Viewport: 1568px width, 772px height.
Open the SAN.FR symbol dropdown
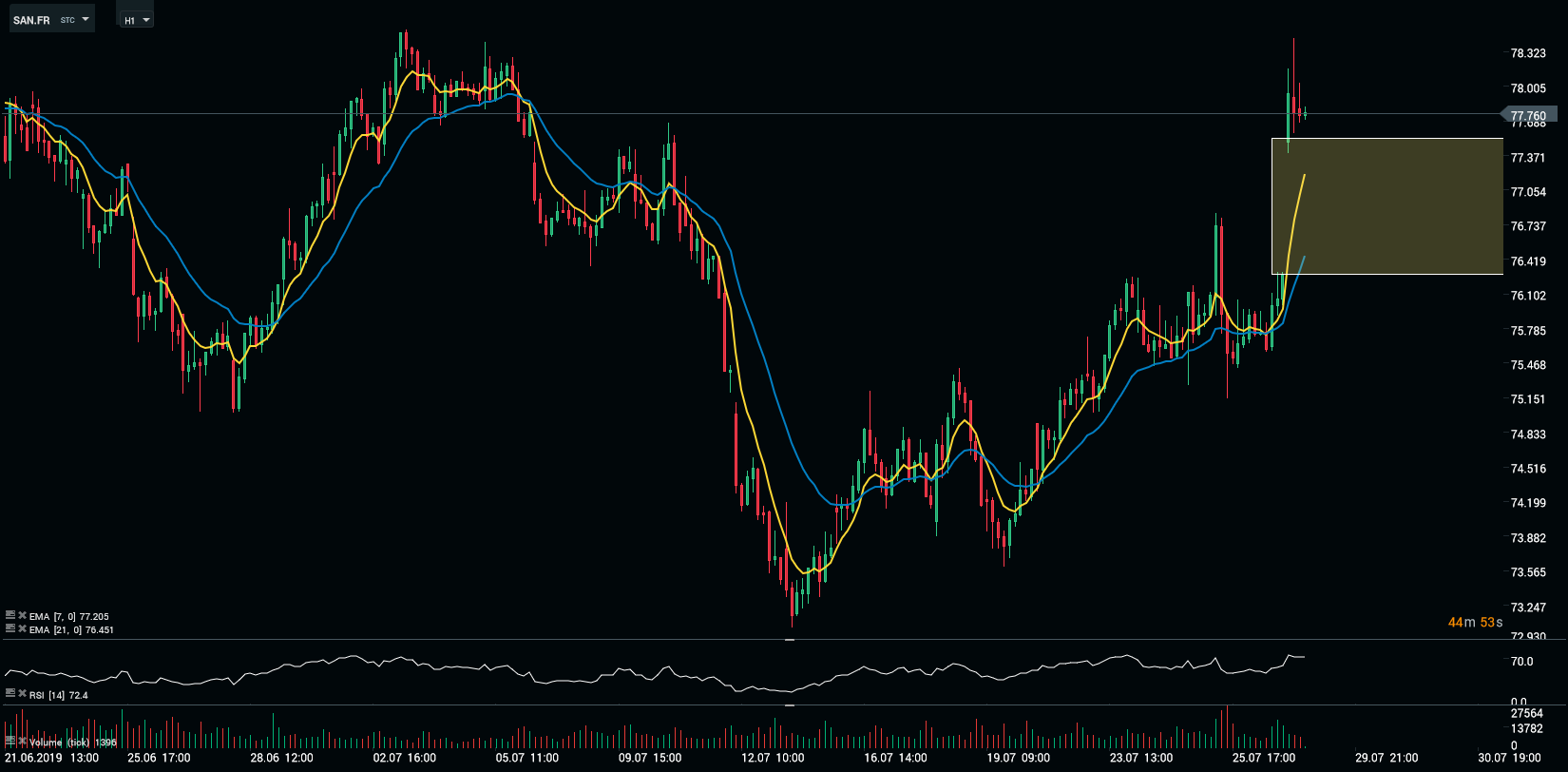tap(52, 20)
